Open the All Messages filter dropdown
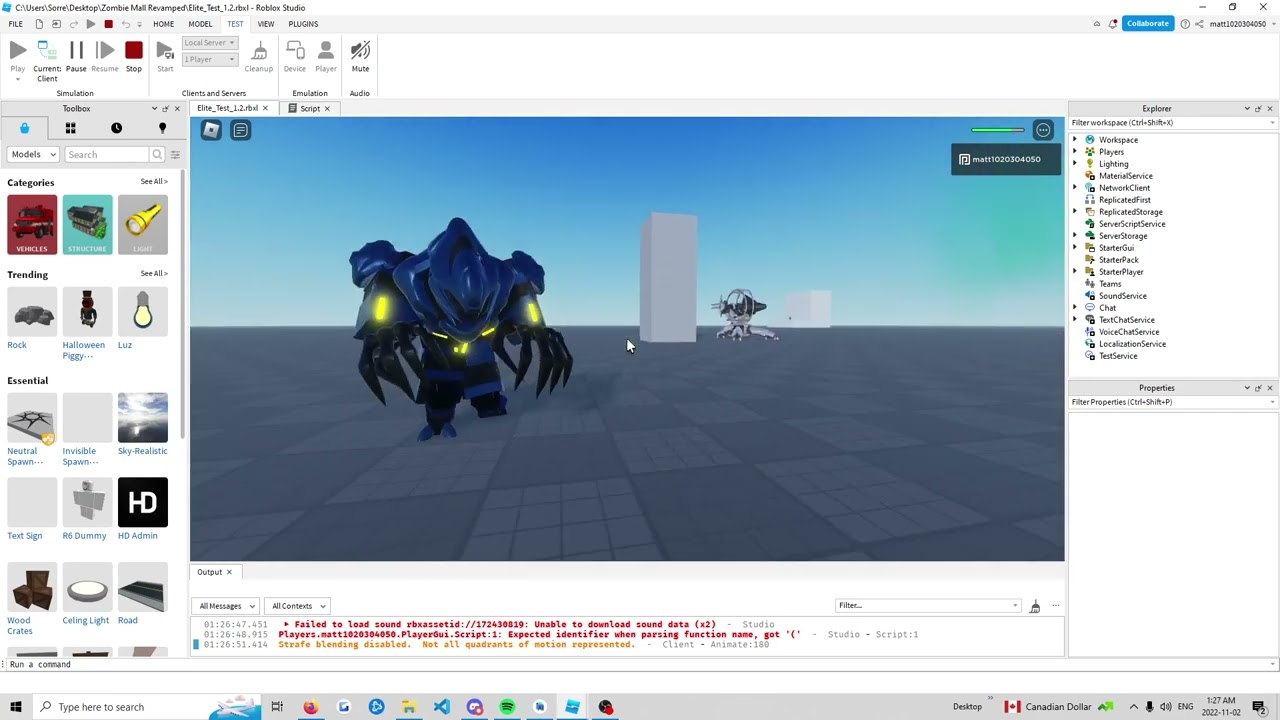This screenshot has width=1280, height=720. 226,606
